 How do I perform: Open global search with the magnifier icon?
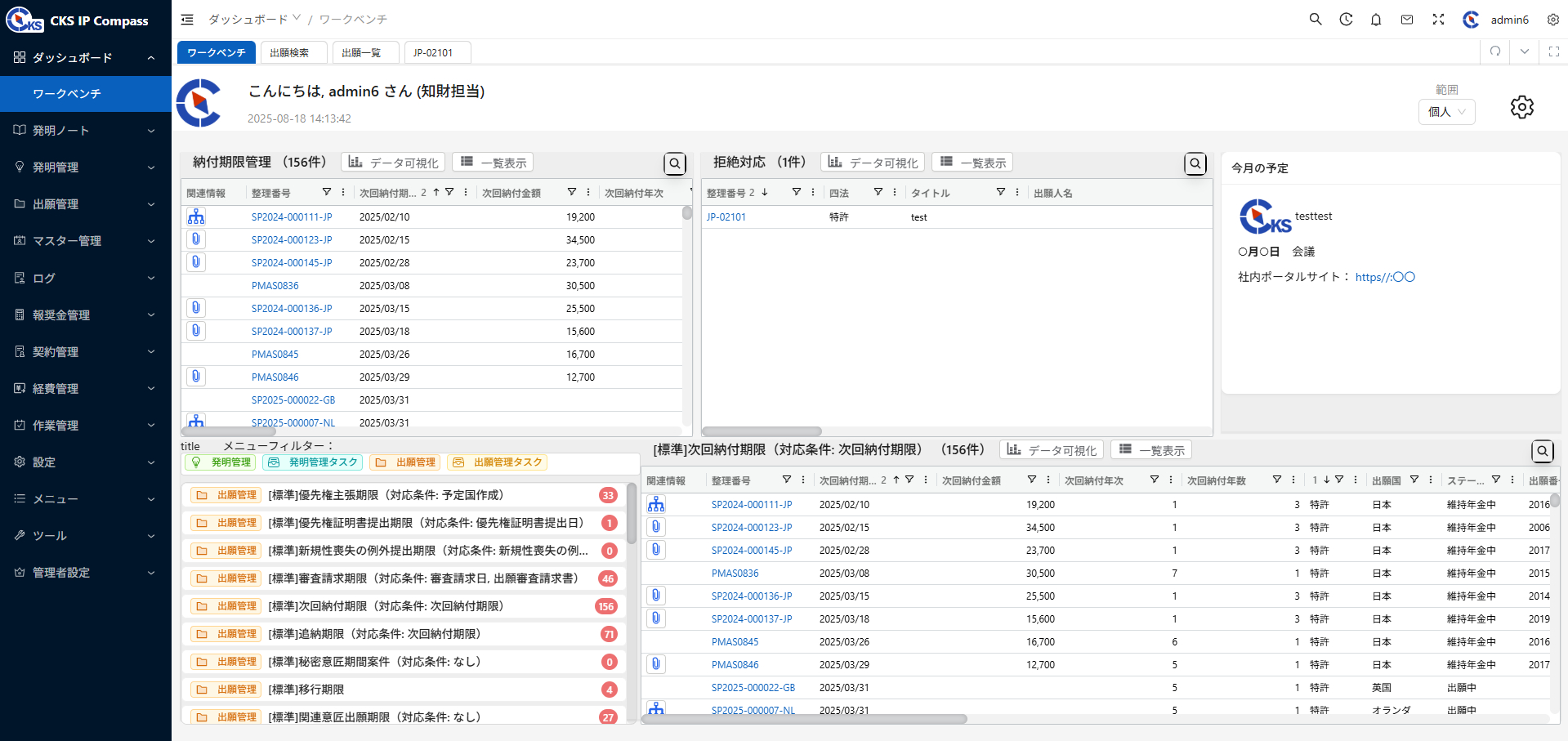(1316, 19)
